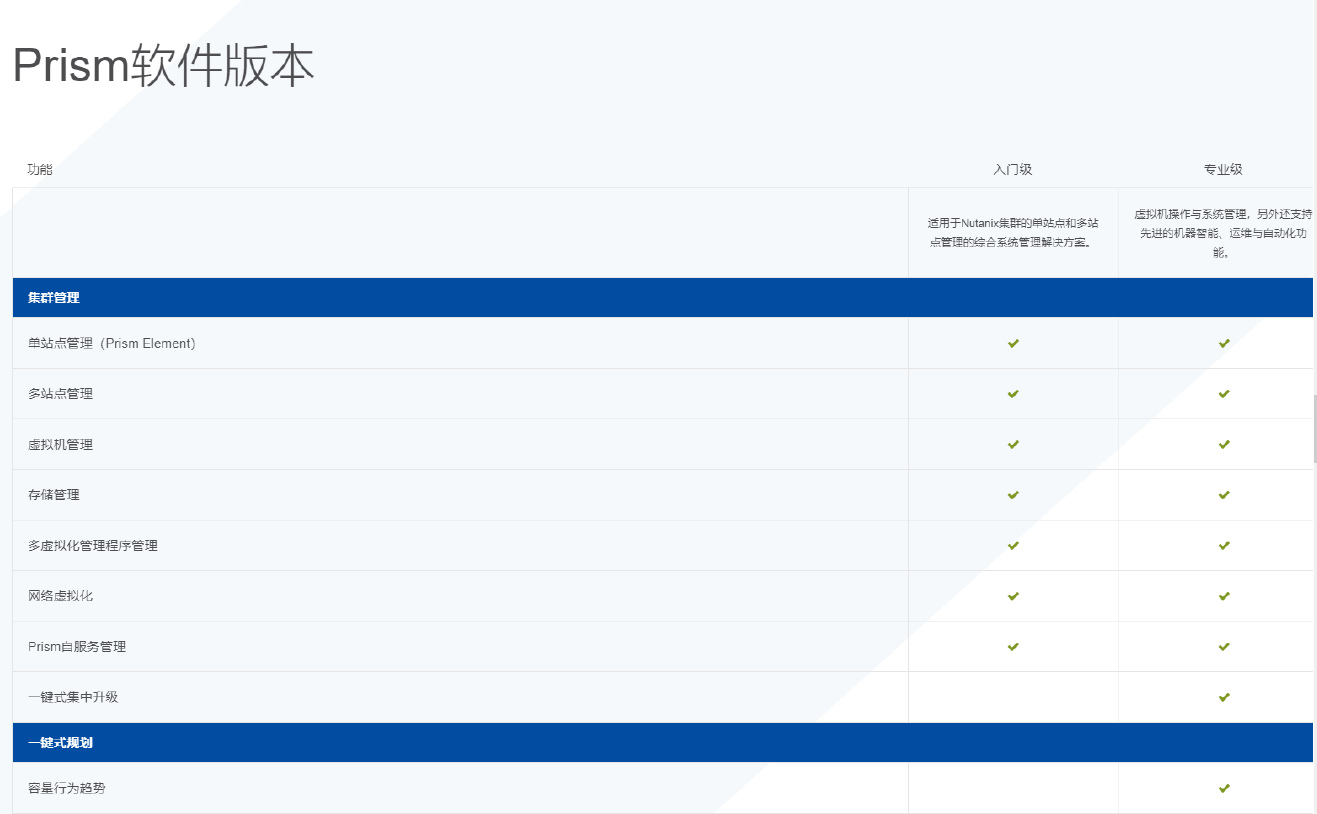Click the 入门级 checkmark in the 网络虚拟化 row
The height and width of the screenshot is (814, 1317).
point(1013,596)
